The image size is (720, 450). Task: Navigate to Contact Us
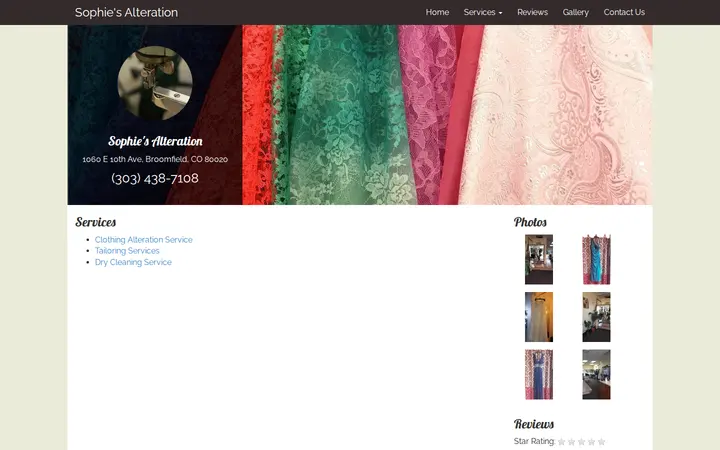(x=624, y=12)
